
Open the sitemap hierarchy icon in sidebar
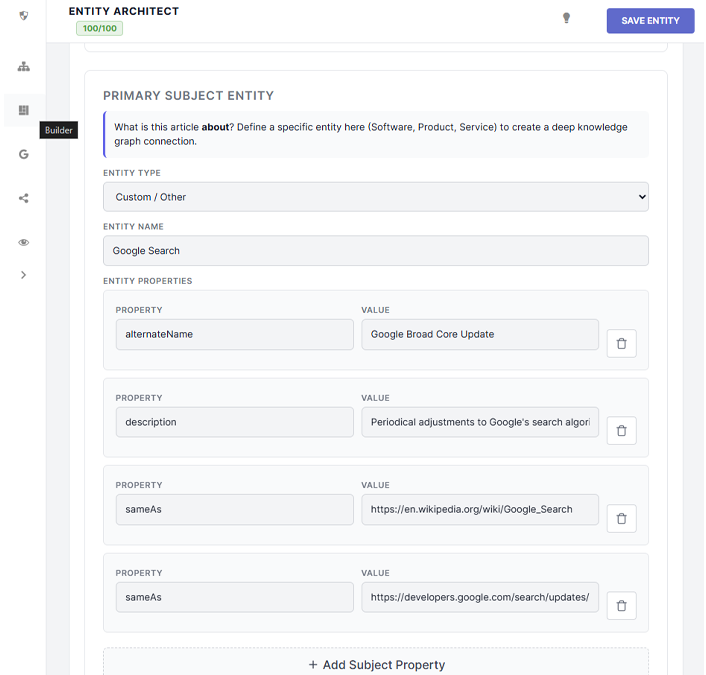click(x=24, y=67)
